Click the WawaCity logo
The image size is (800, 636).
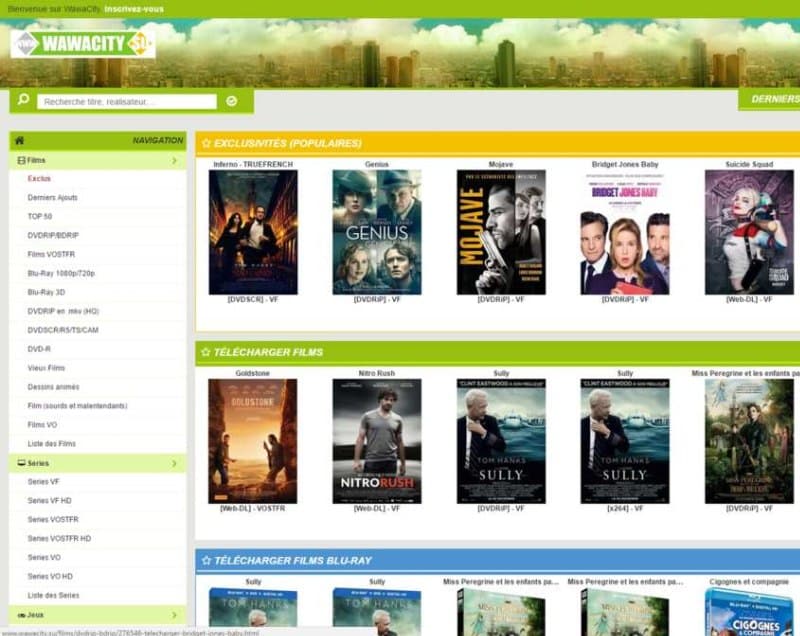pyautogui.click(x=83, y=44)
